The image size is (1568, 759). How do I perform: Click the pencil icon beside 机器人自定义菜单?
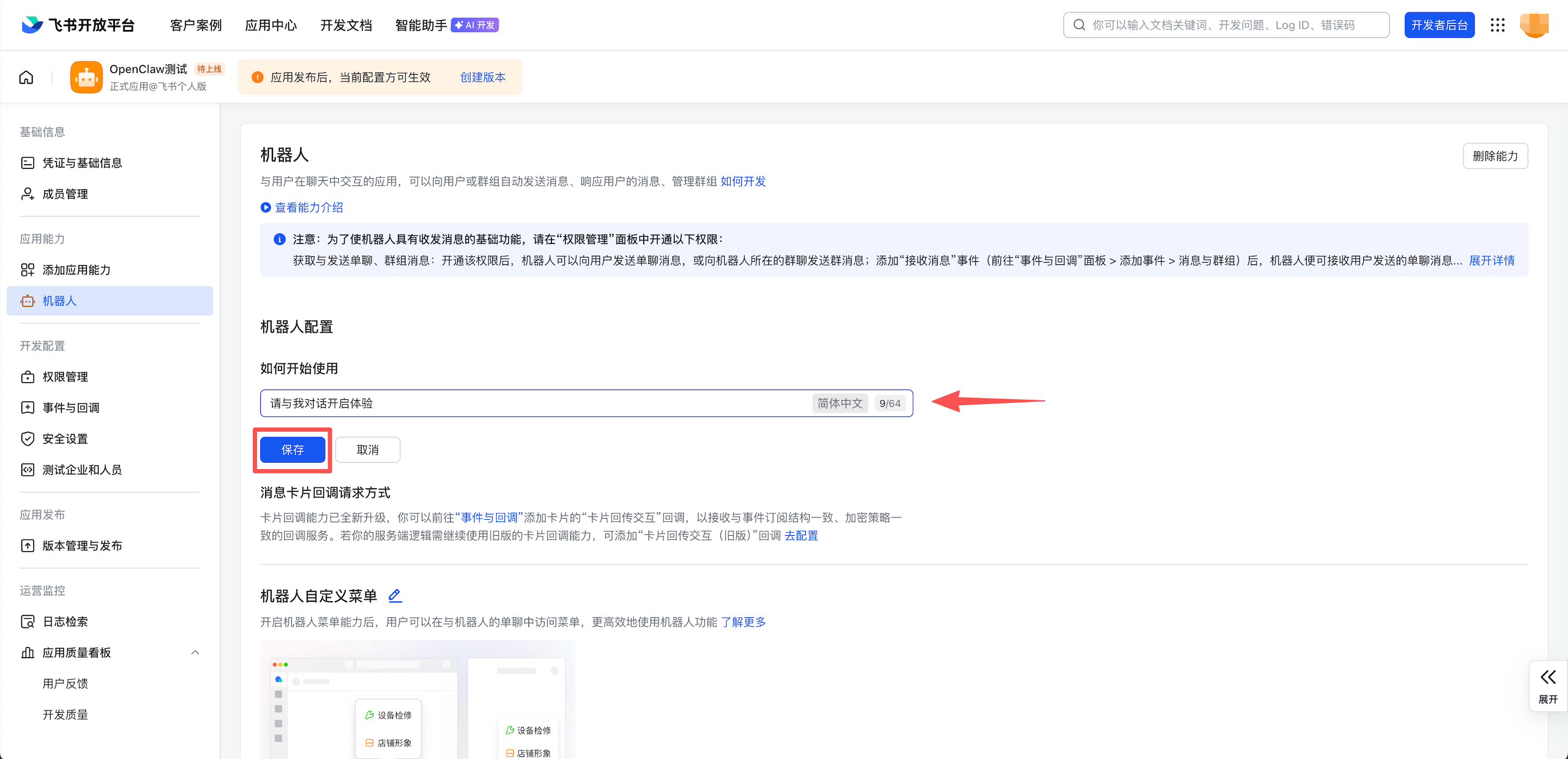coord(395,595)
